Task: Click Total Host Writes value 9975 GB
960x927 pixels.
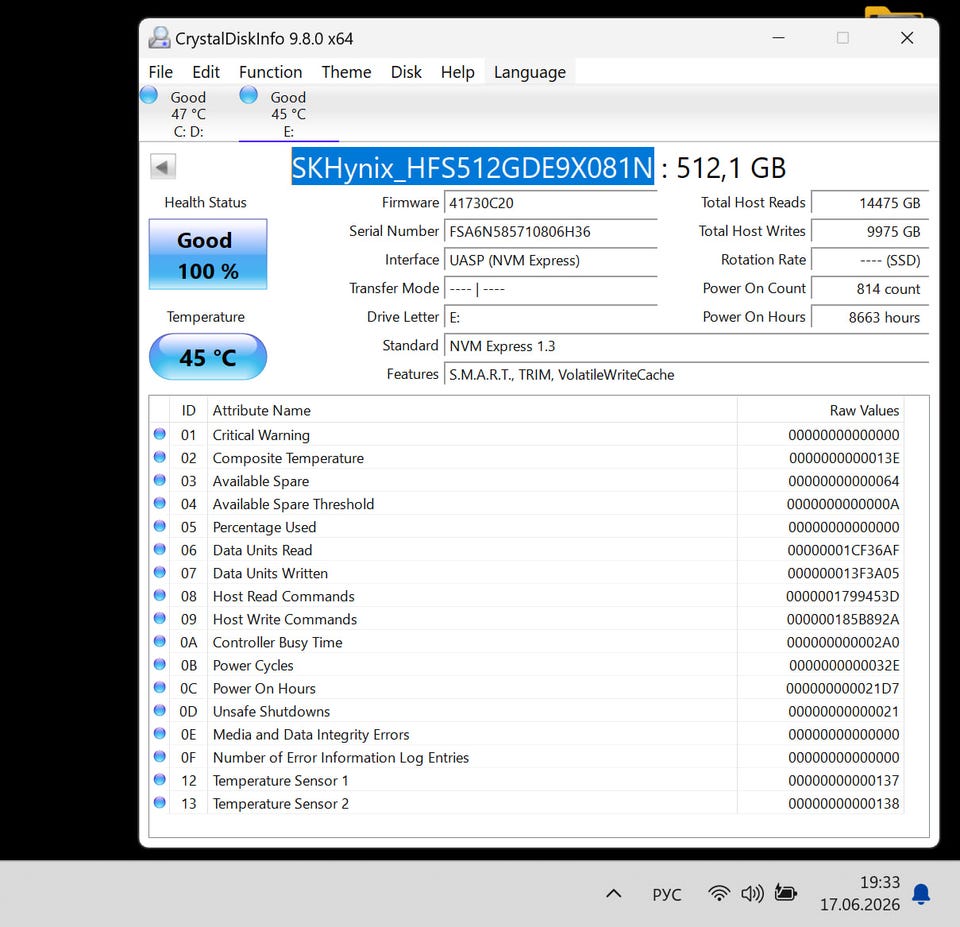Action: click(870, 231)
